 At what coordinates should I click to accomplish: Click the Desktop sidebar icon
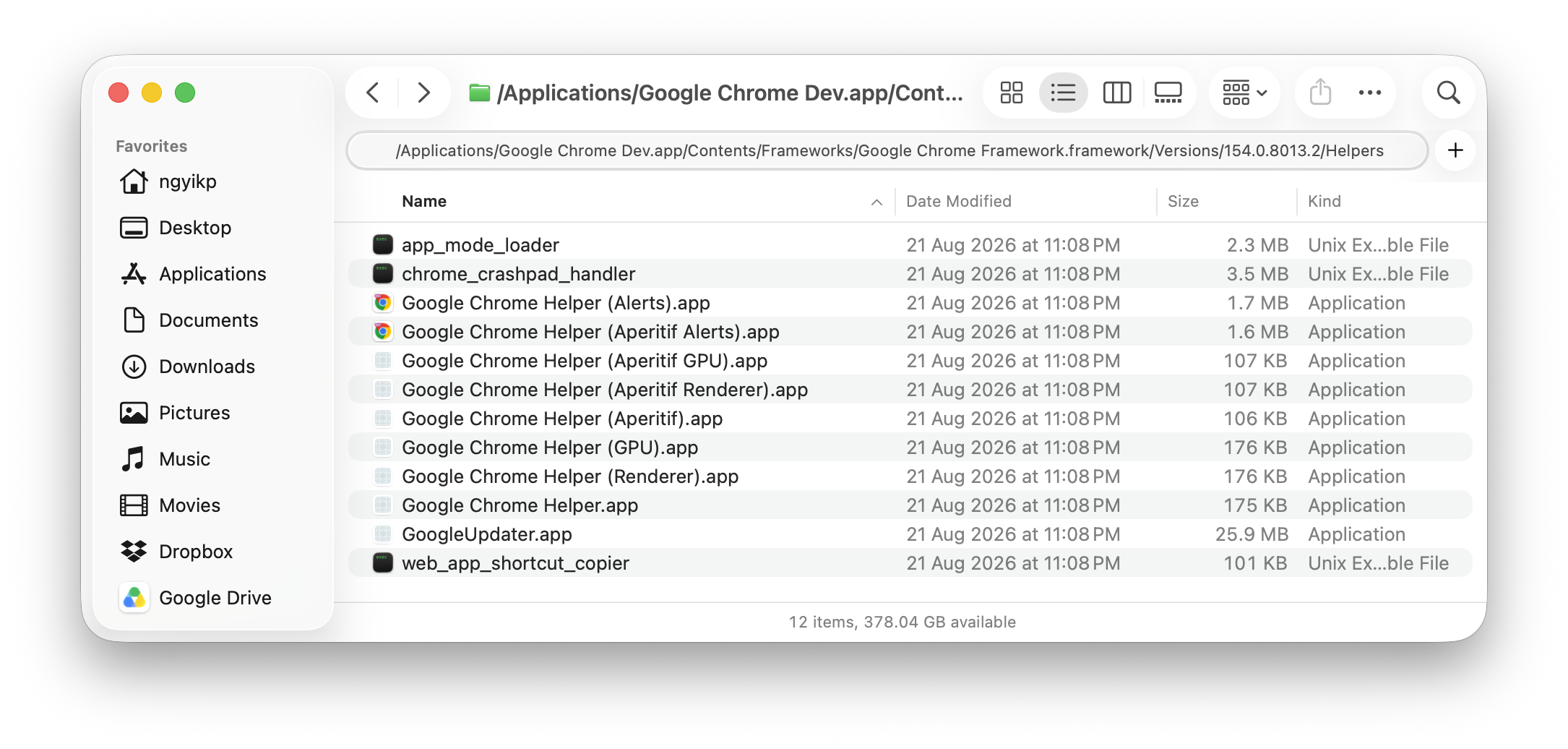click(134, 228)
